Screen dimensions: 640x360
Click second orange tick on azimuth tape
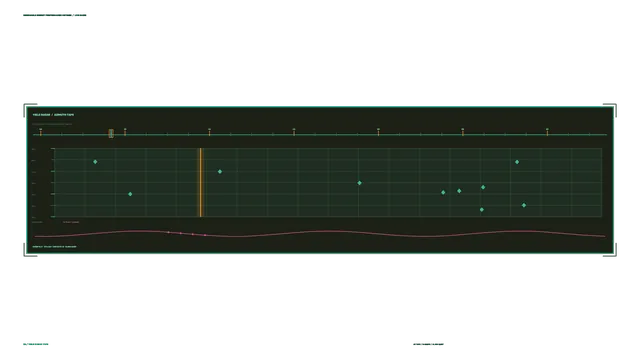pos(125,133)
